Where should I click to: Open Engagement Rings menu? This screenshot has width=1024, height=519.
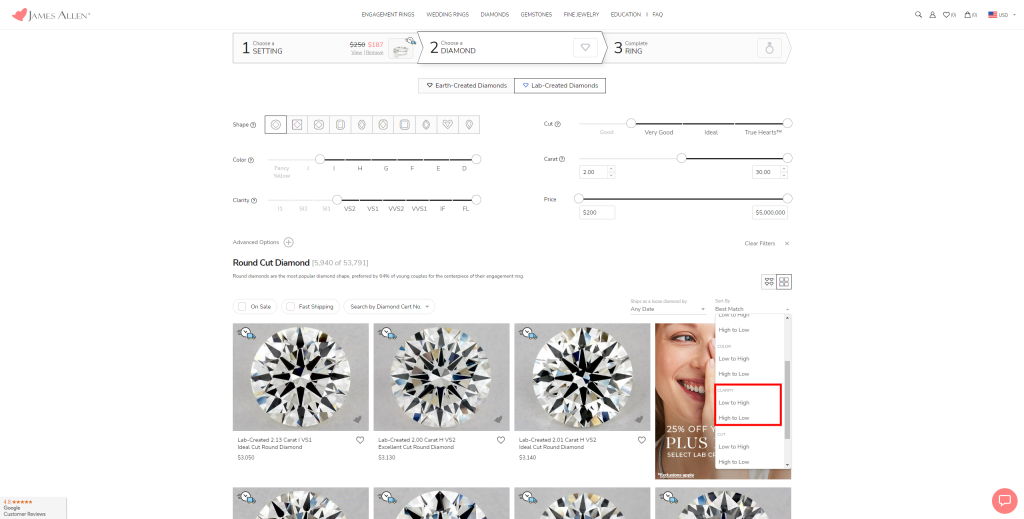388,14
